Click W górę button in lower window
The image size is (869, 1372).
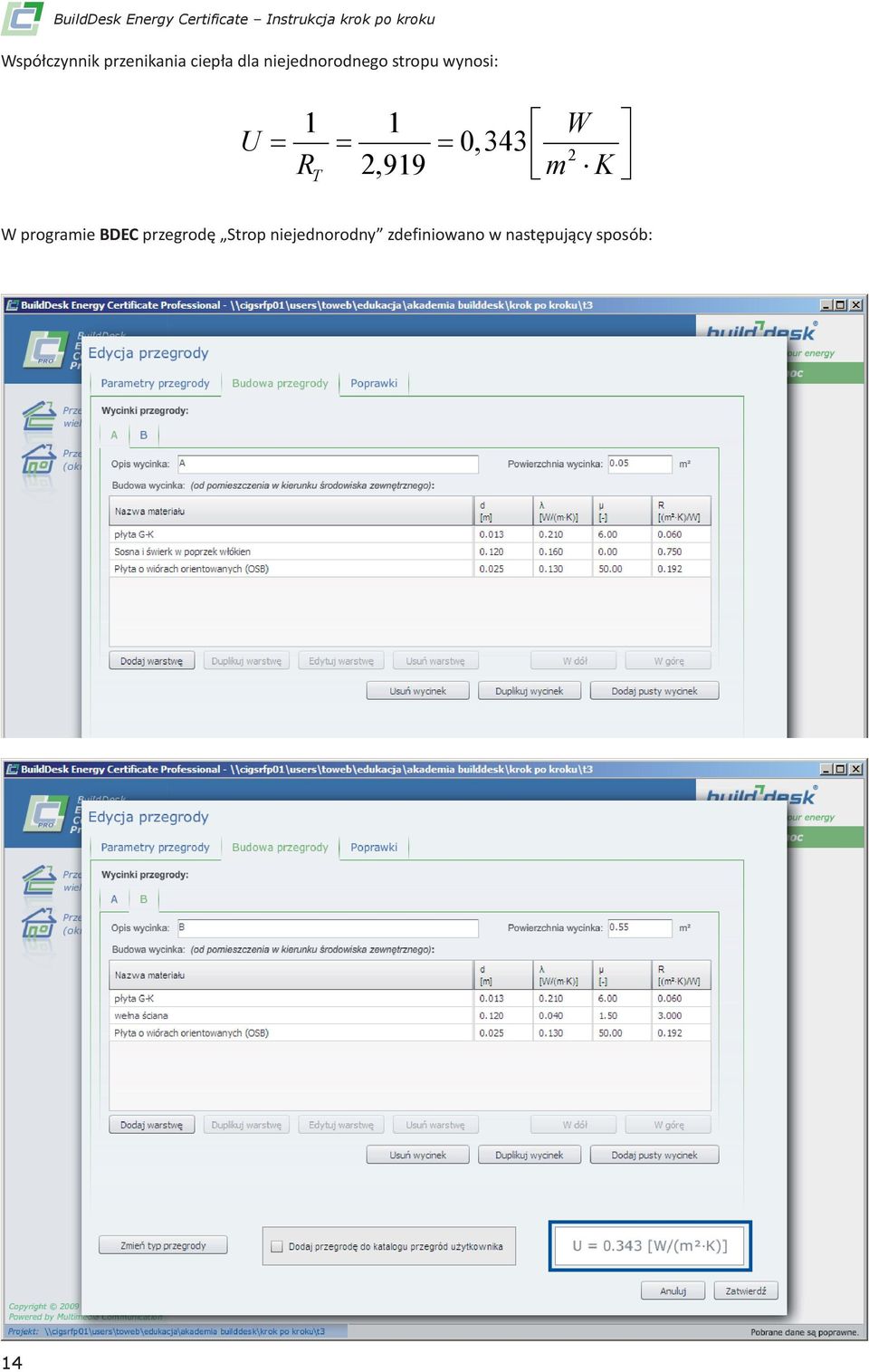(669, 1125)
